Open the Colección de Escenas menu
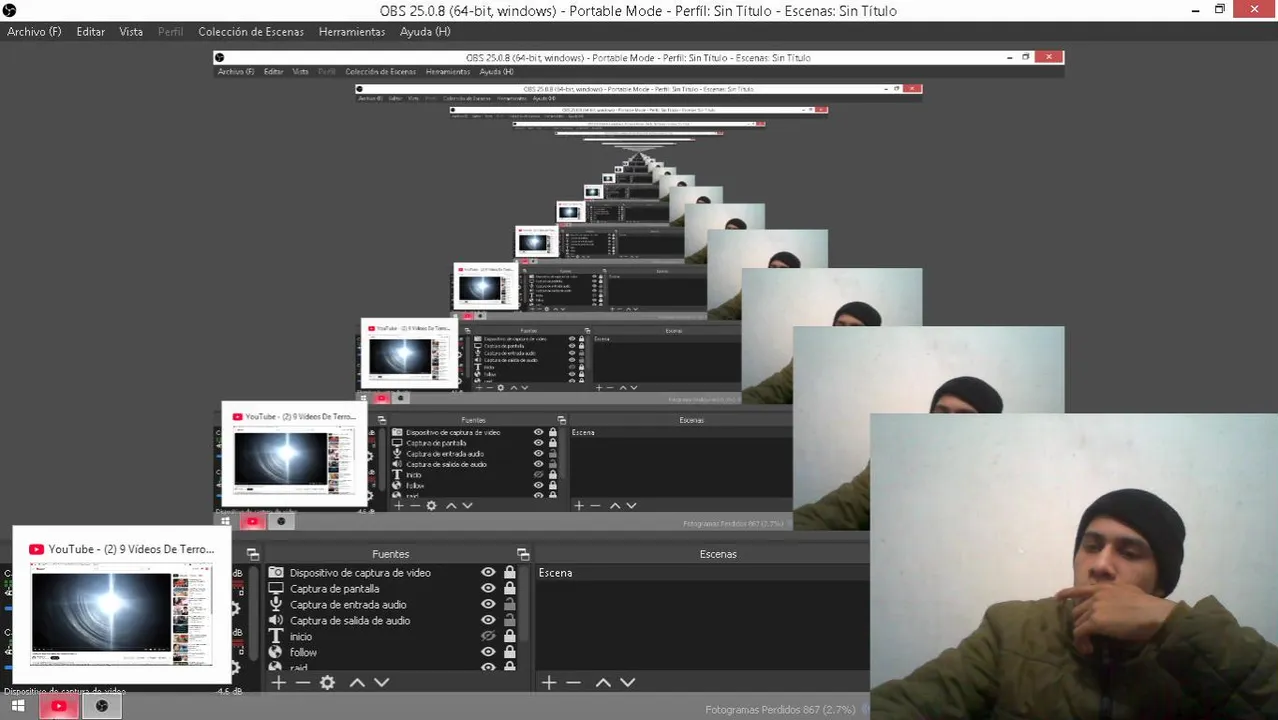The height and width of the screenshot is (720, 1278). [x=251, y=32]
